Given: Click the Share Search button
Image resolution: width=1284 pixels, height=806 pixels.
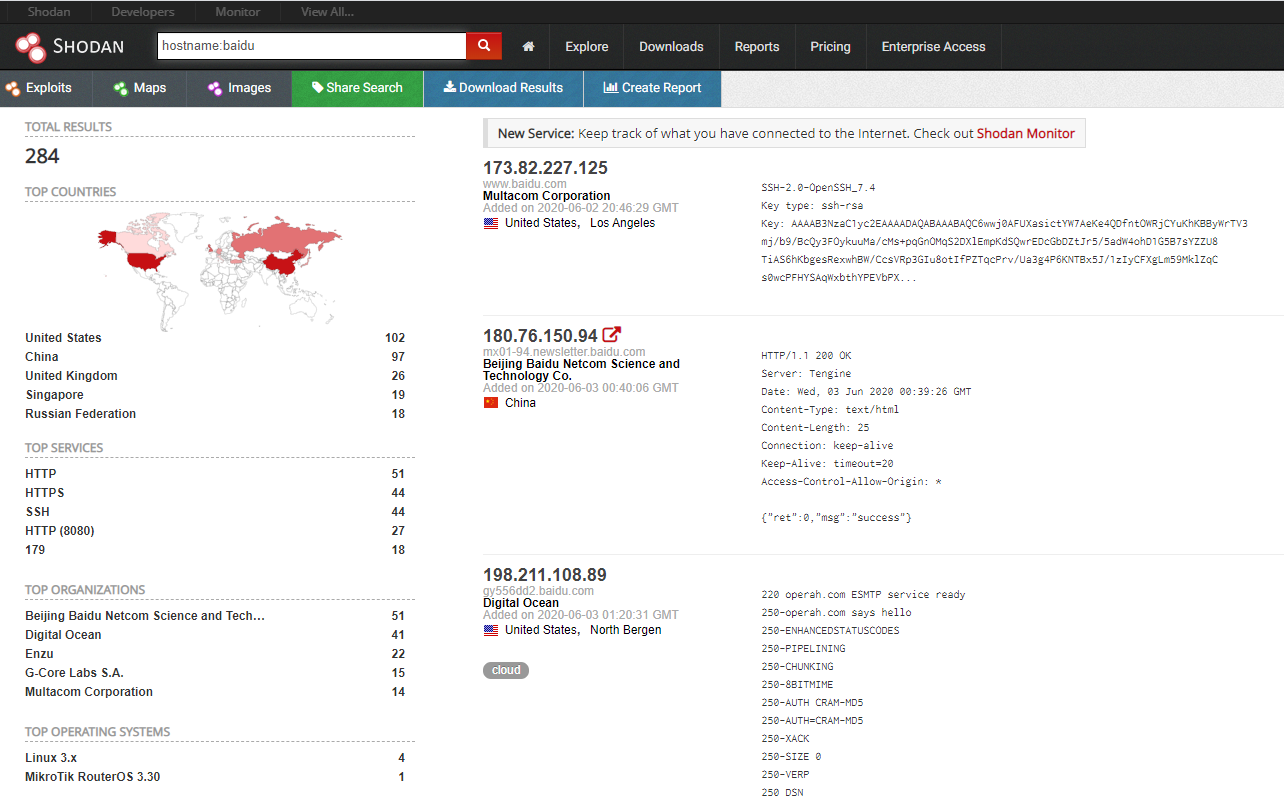Looking at the screenshot, I should click(x=357, y=88).
